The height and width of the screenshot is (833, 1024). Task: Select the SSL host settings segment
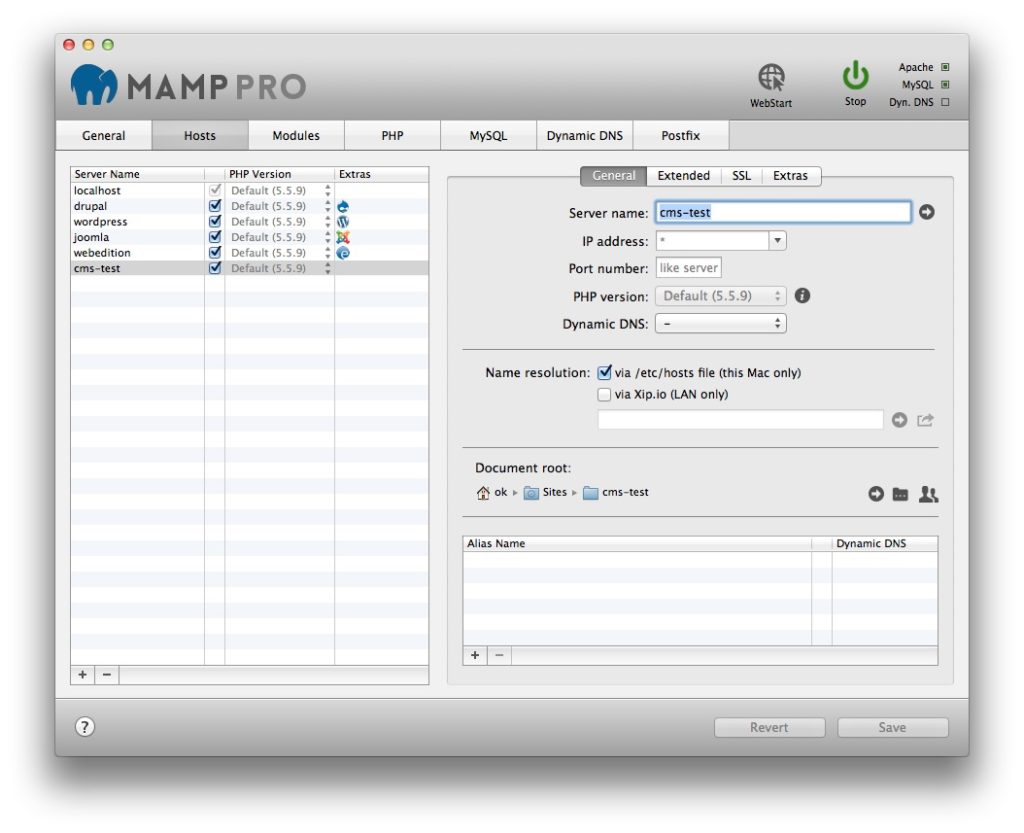741,176
